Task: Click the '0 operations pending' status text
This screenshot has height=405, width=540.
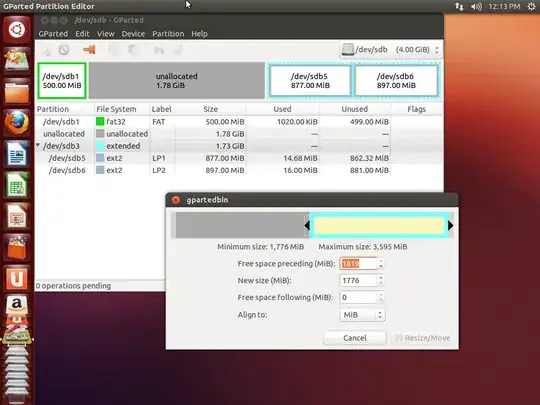Action: coord(73,286)
